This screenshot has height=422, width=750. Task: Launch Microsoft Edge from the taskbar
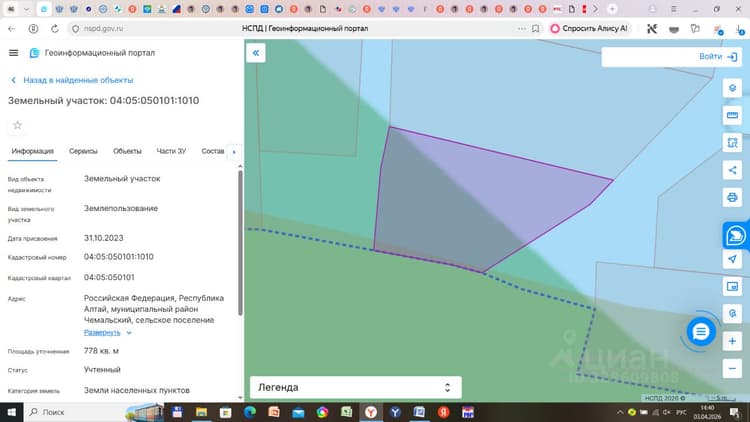pos(250,412)
